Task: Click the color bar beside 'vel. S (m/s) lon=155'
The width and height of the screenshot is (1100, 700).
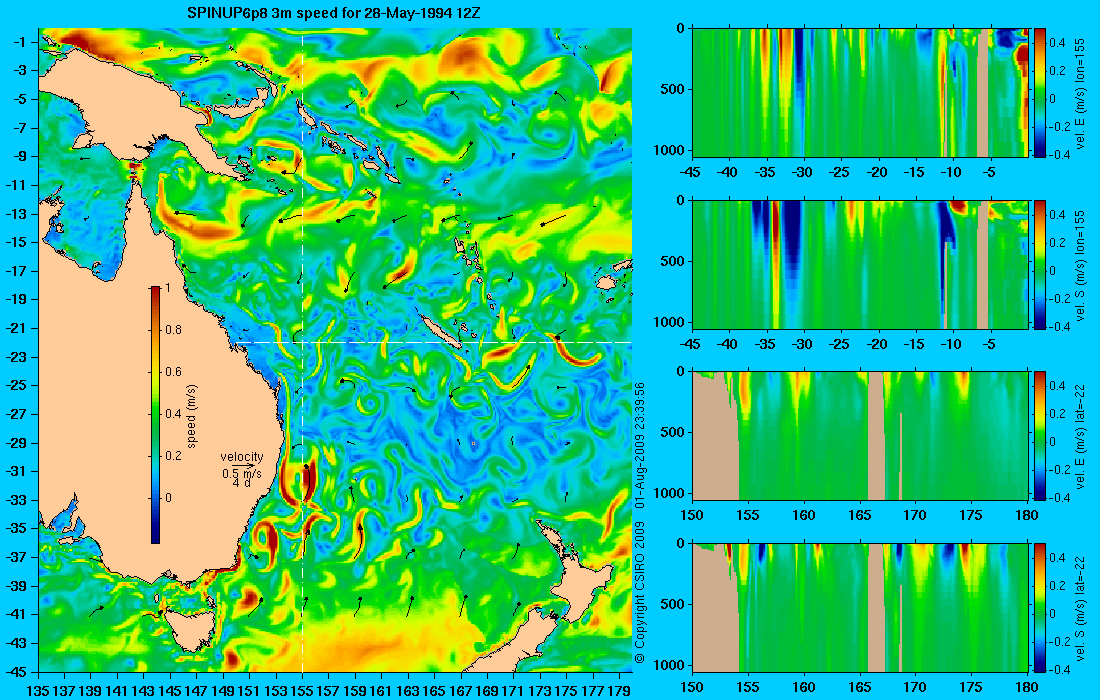Action: point(1040,264)
